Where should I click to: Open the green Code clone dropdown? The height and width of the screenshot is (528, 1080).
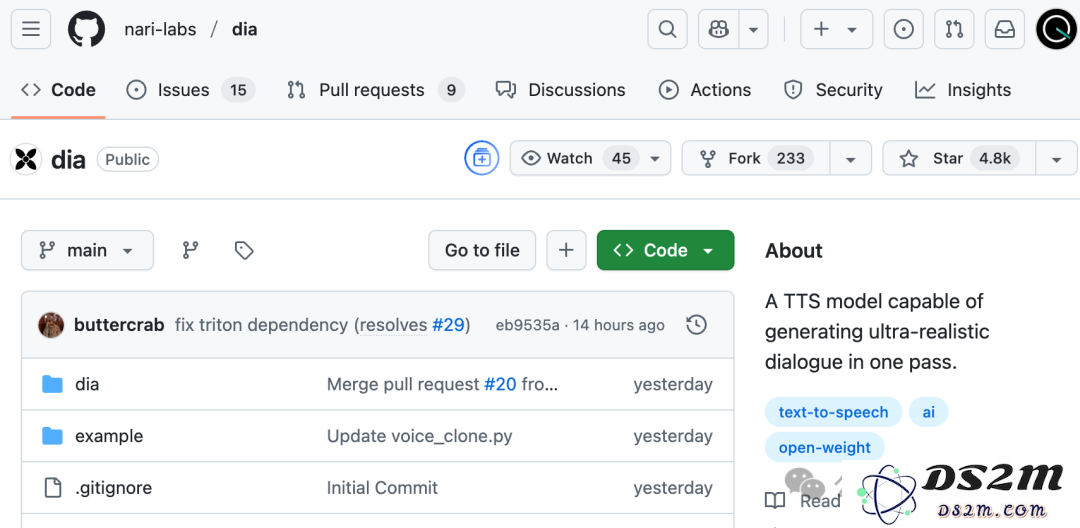point(665,250)
